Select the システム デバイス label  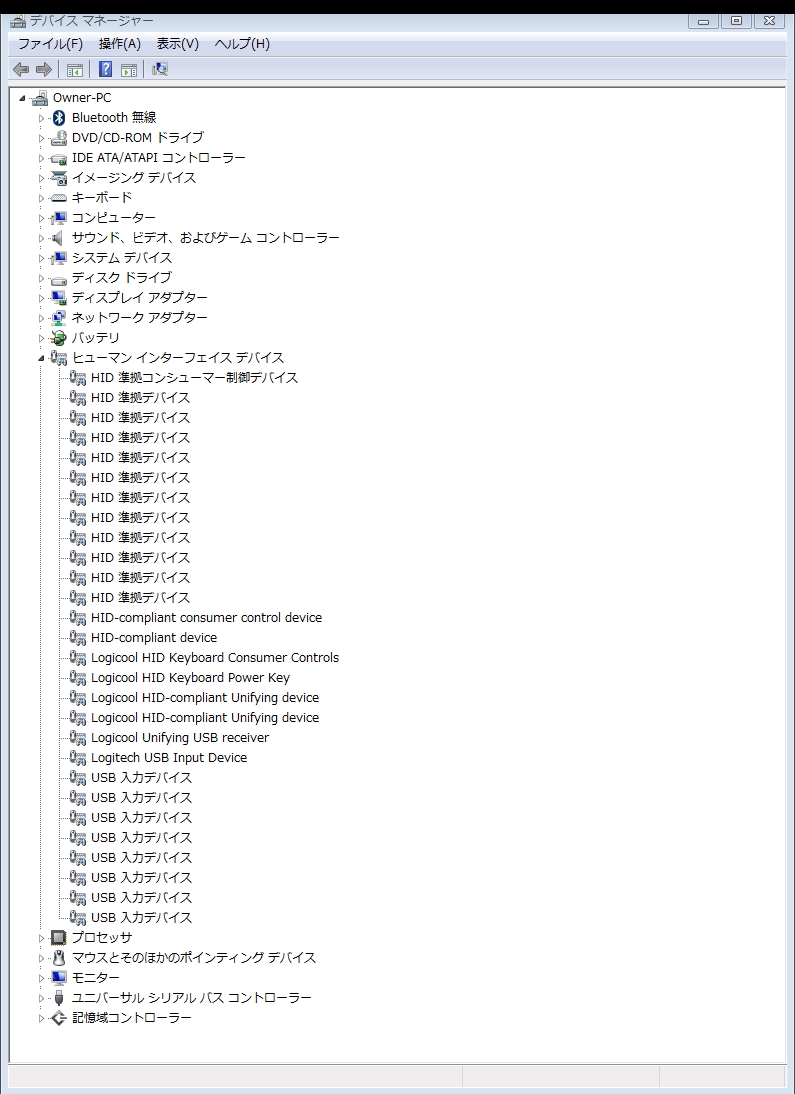[x=122, y=258]
